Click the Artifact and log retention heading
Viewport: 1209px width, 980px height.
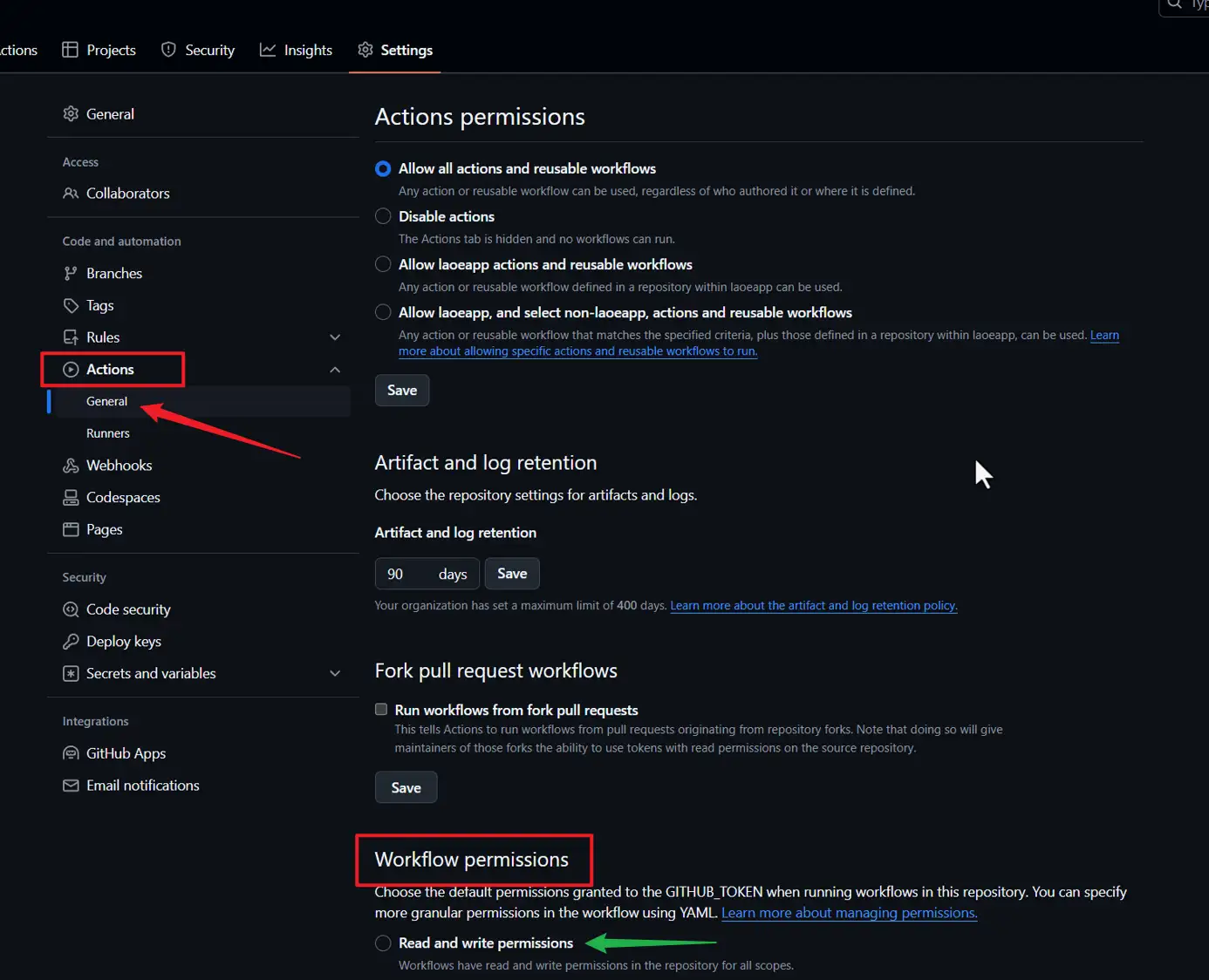(x=486, y=463)
